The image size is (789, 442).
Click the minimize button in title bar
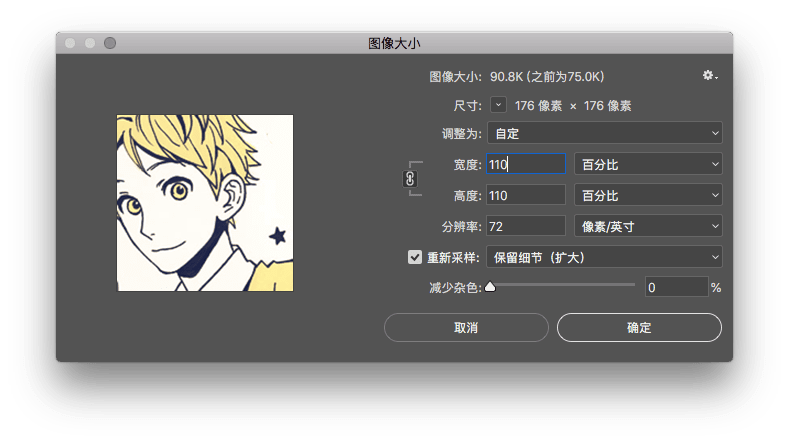tap(90, 44)
